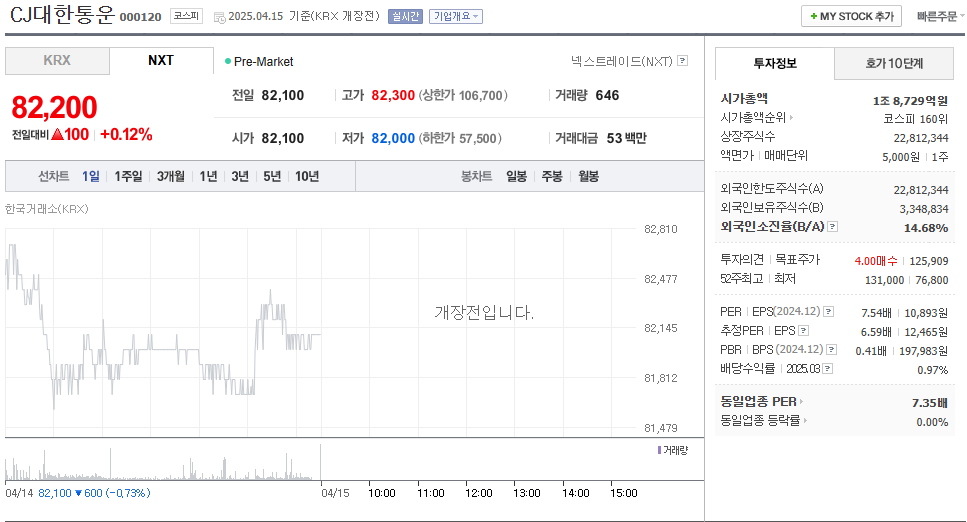967x522 pixels.
Task: Click the help icon beside 배당수익률 2025.03
Action: click(x=828, y=368)
